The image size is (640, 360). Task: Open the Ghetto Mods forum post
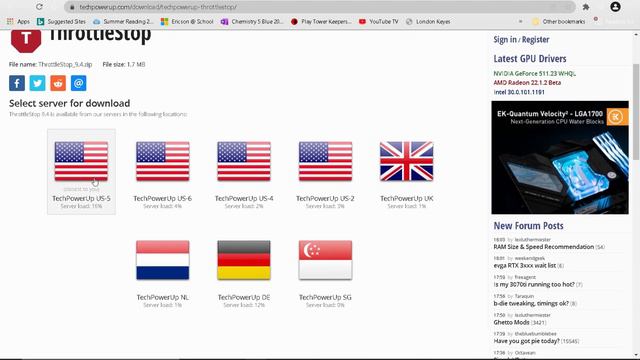click(x=511, y=322)
